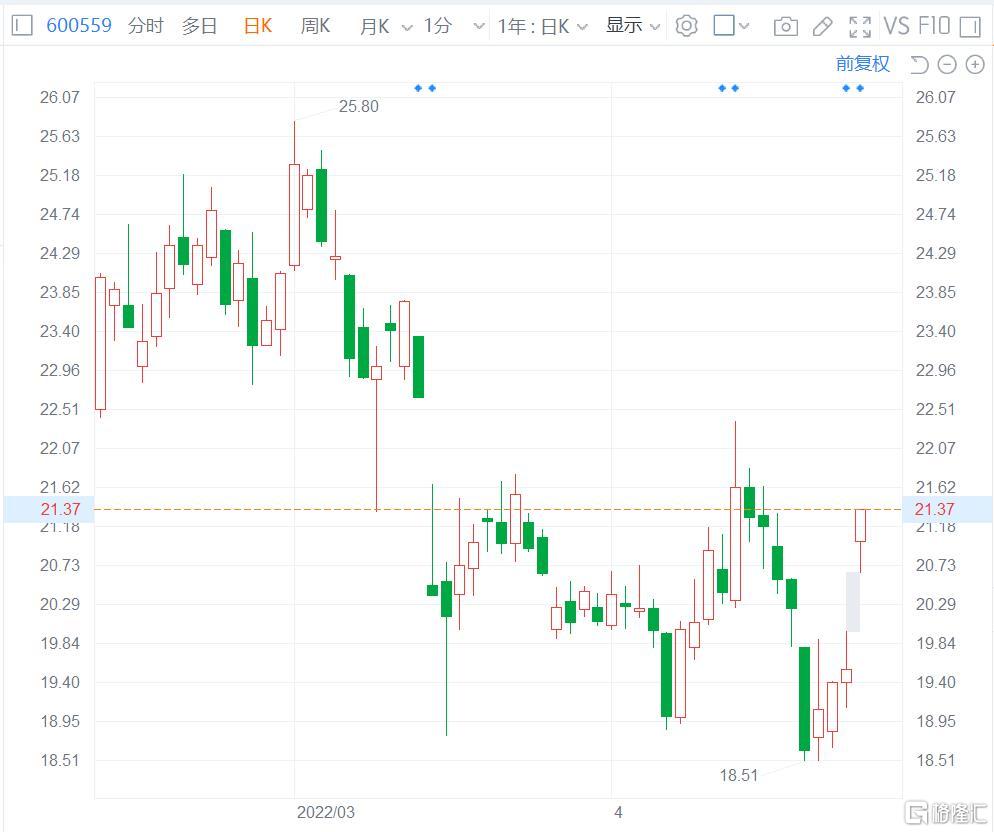Toggle the left sidebar panel icon
Screen dimensions: 994x832
[x=22, y=26]
